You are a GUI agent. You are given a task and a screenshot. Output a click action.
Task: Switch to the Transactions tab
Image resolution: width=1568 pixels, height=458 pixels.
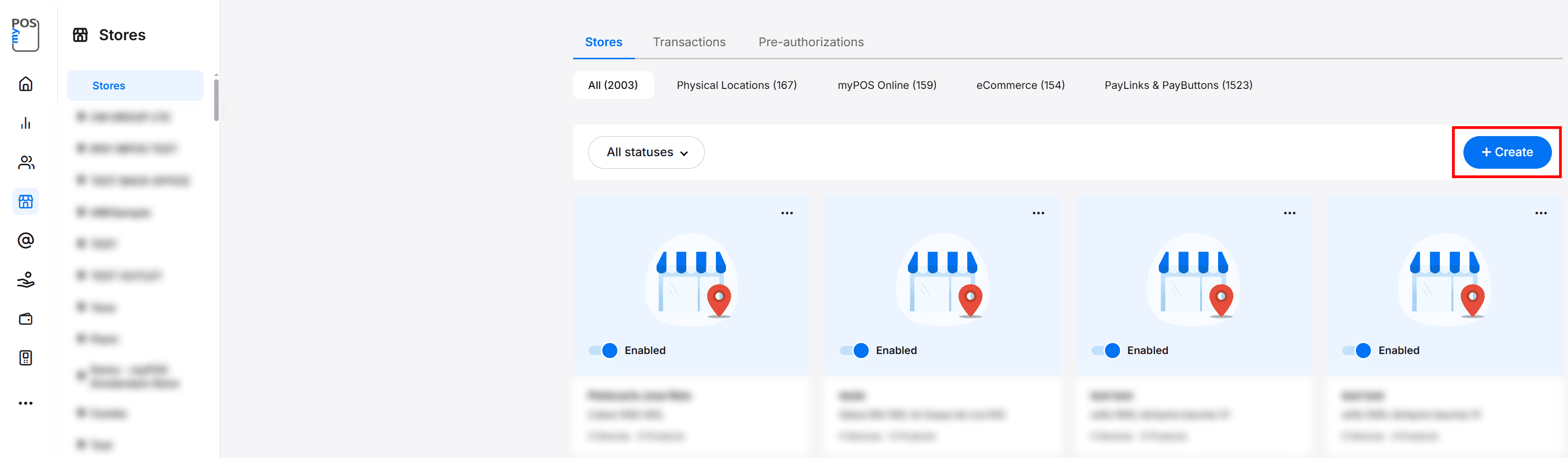[689, 41]
